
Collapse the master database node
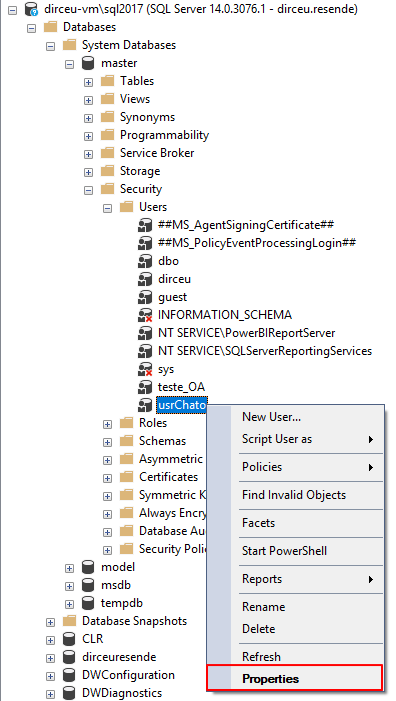(x=69, y=64)
